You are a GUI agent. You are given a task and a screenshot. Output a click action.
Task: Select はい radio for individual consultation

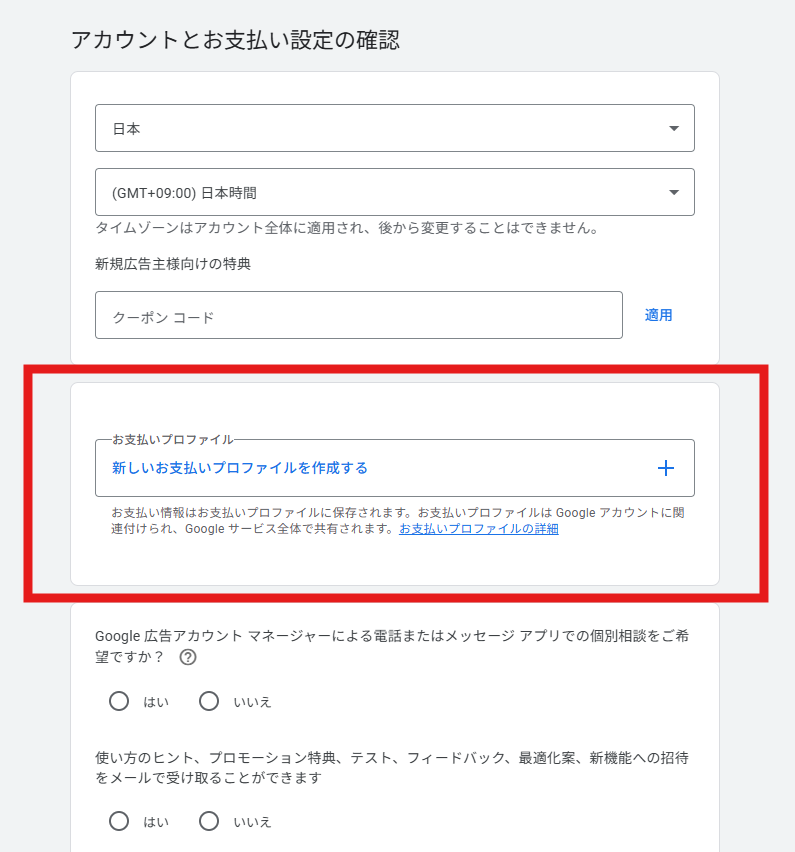(119, 701)
